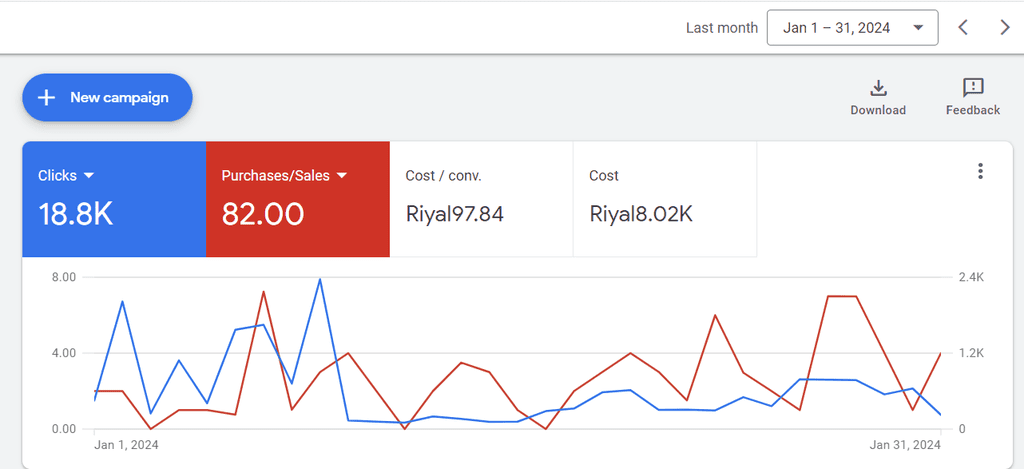Expand the Clicks metric dropdown arrow
The width and height of the screenshot is (1024, 469).
(89, 176)
